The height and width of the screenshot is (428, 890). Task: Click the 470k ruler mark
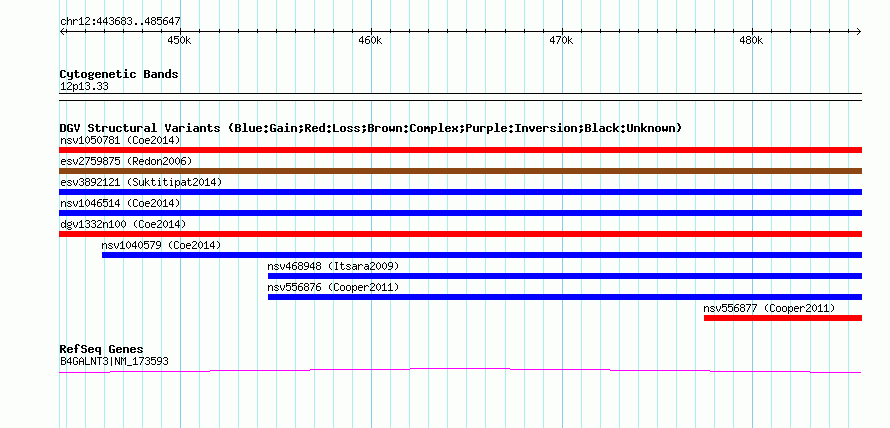point(561,41)
